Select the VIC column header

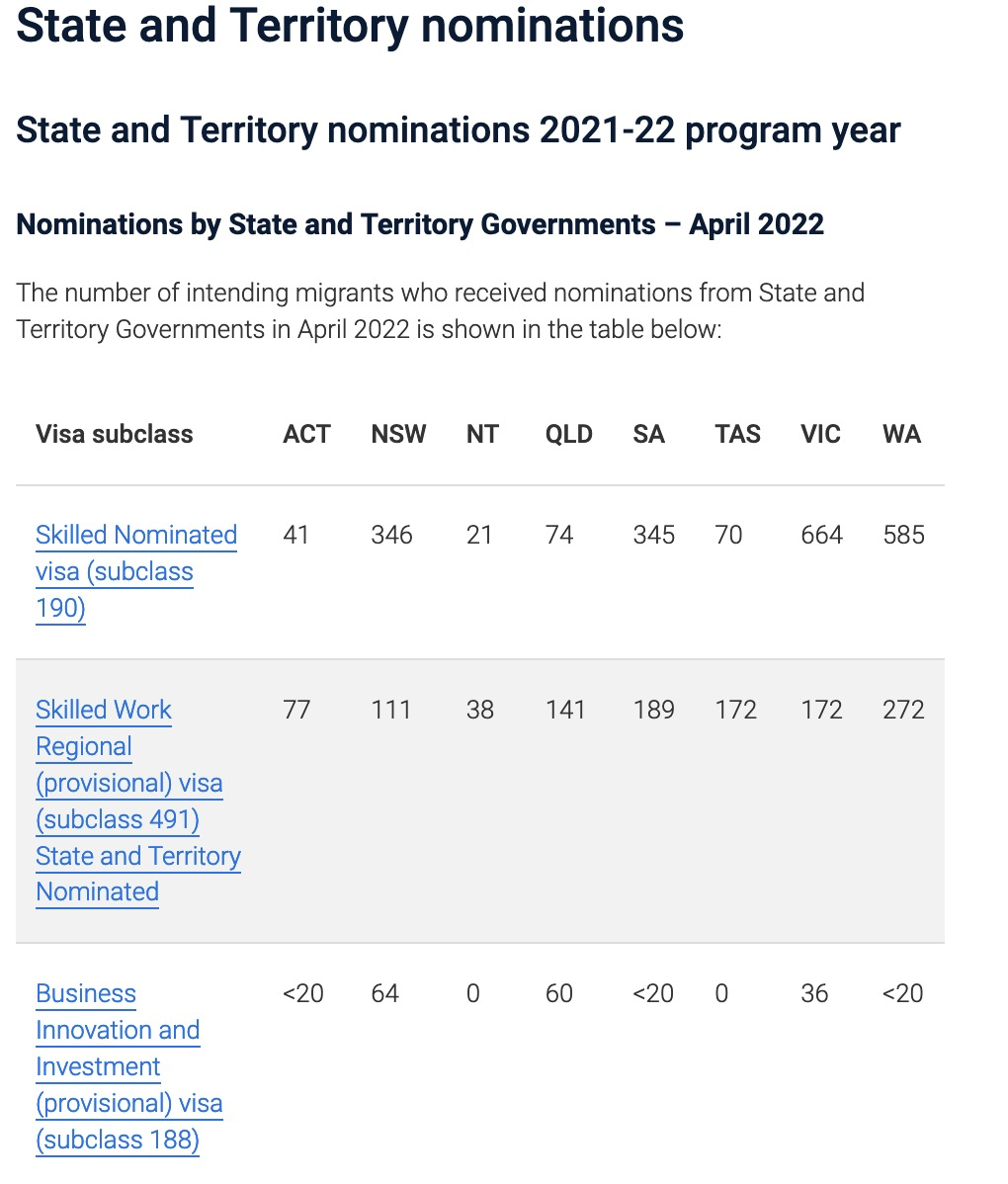pos(820,434)
